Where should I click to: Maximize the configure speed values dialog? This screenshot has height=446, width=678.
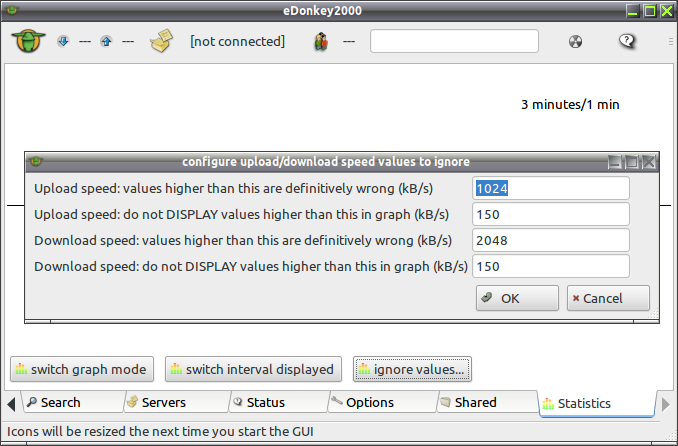[632, 162]
